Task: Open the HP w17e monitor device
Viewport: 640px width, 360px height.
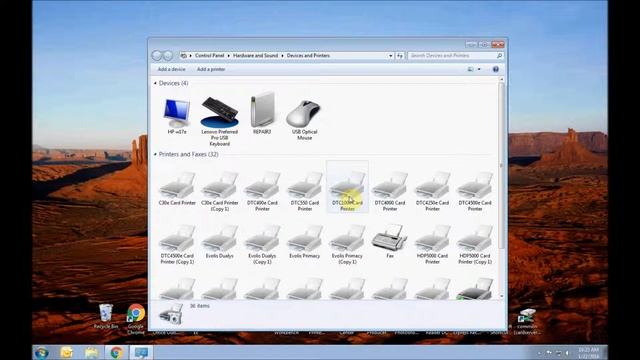Action: [x=177, y=116]
